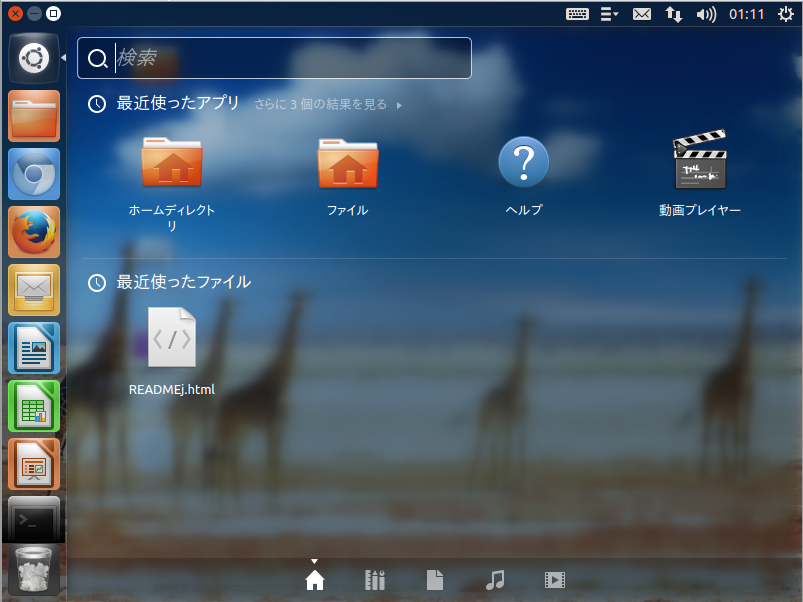The height and width of the screenshot is (602, 803).
Task: Switch to the Files lens
Action: 435,580
